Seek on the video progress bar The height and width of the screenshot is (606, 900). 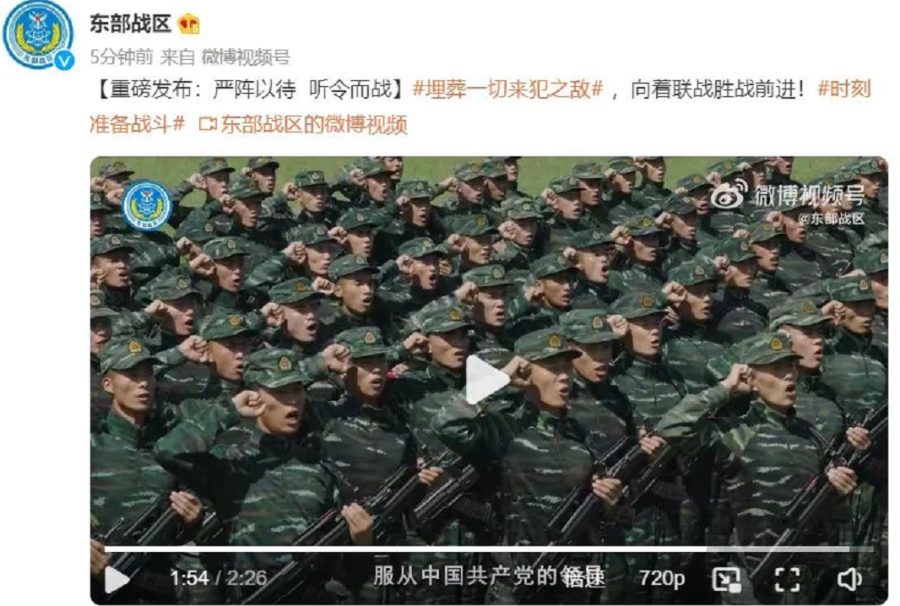click(x=488, y=549)
